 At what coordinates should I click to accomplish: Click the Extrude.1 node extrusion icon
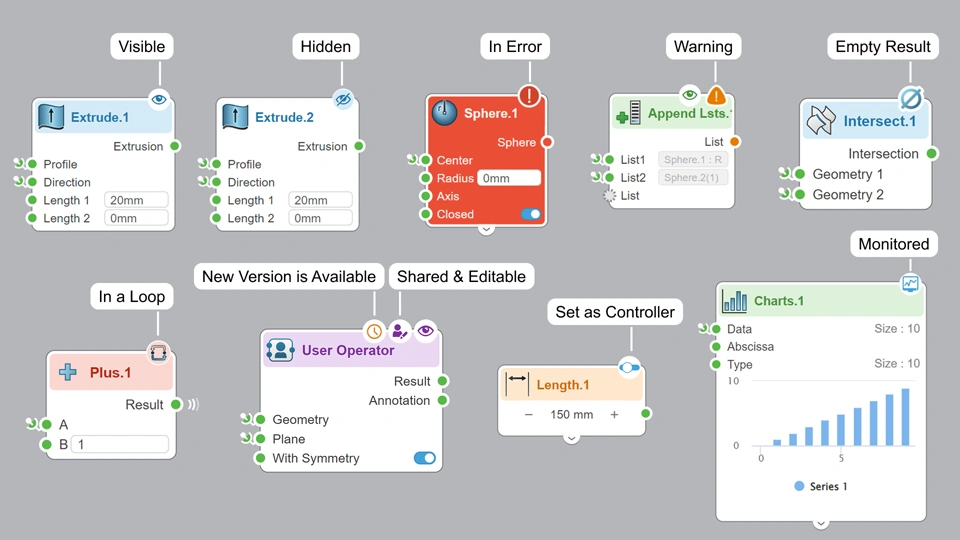[x=51, y=116]
